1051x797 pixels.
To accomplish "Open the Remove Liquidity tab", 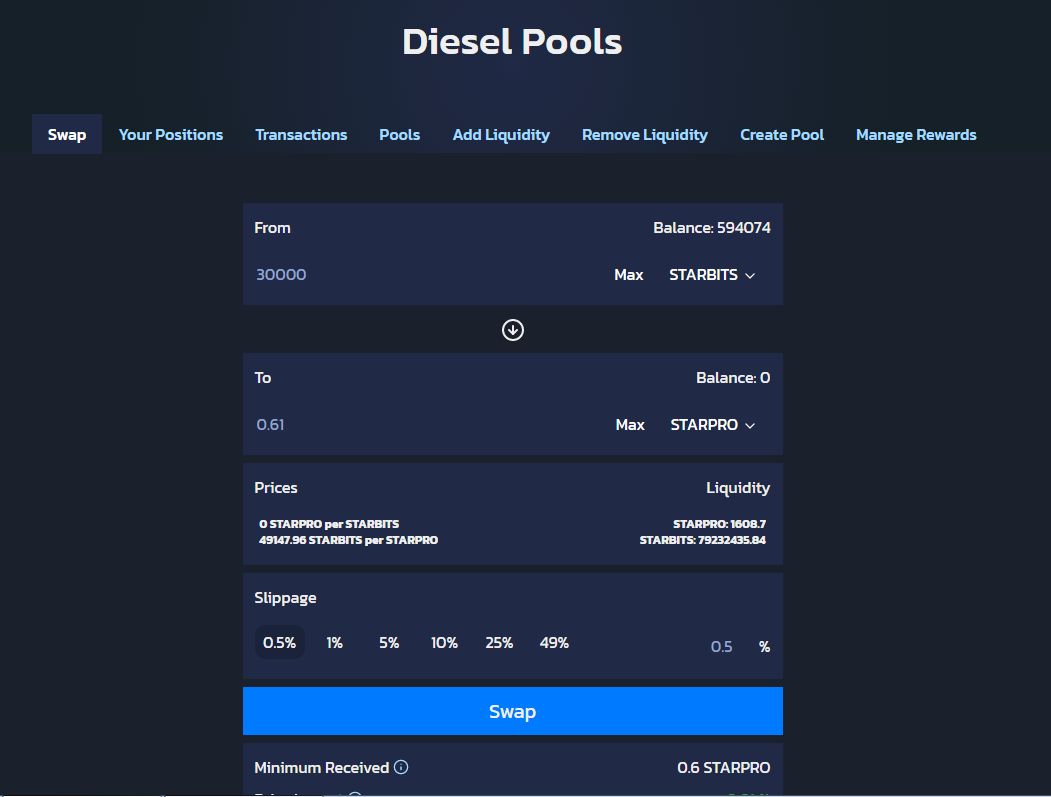I will coord(645,135).
